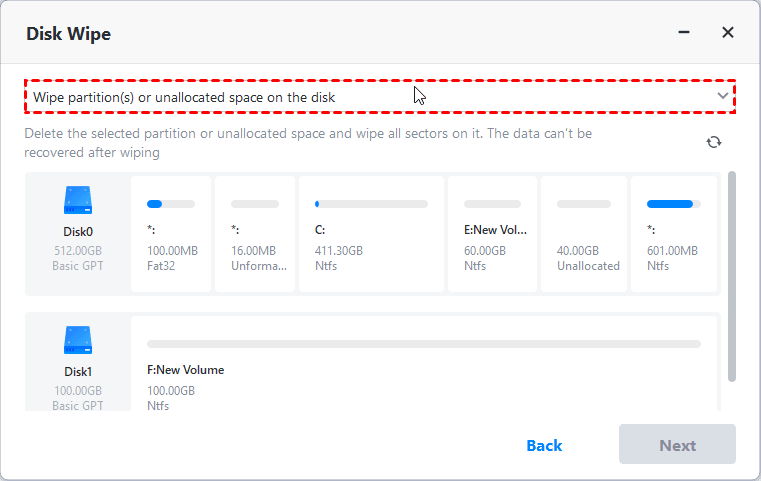761x481 pixels.
Task: Close the Disk Wipe dialog
Action: 728,33
